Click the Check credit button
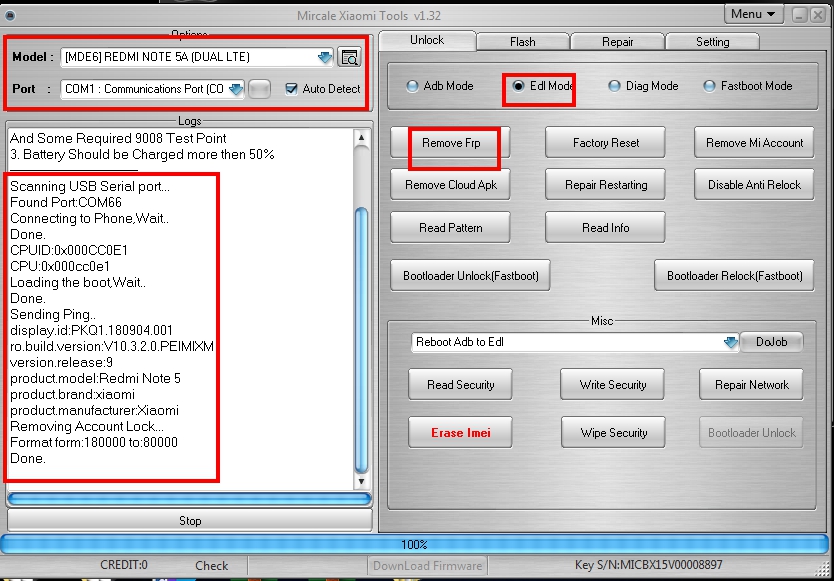 (211, 565)
